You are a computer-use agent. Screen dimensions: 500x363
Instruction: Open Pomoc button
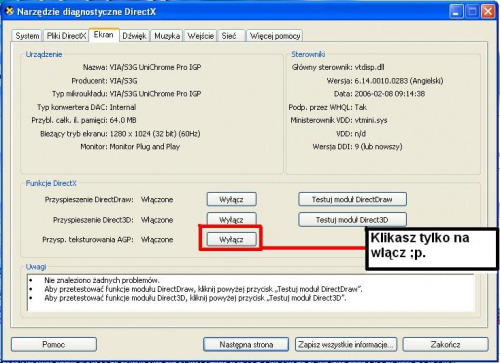coord(54,344)
